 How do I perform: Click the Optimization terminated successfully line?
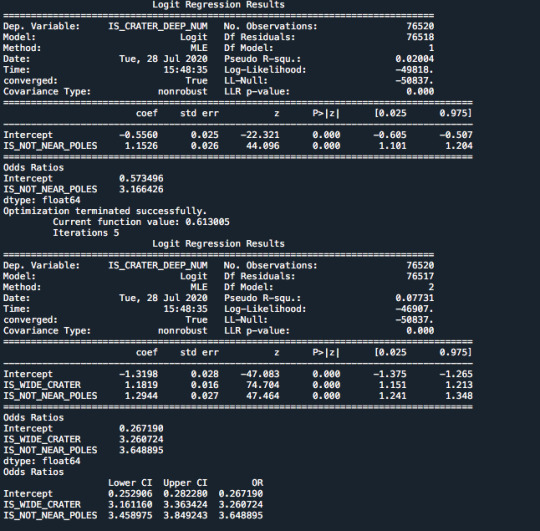point(105,211)
